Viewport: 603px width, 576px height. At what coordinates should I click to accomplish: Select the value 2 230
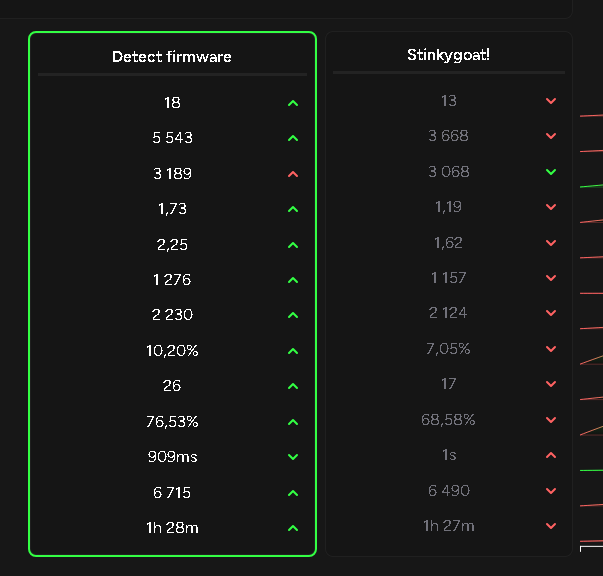172,315
